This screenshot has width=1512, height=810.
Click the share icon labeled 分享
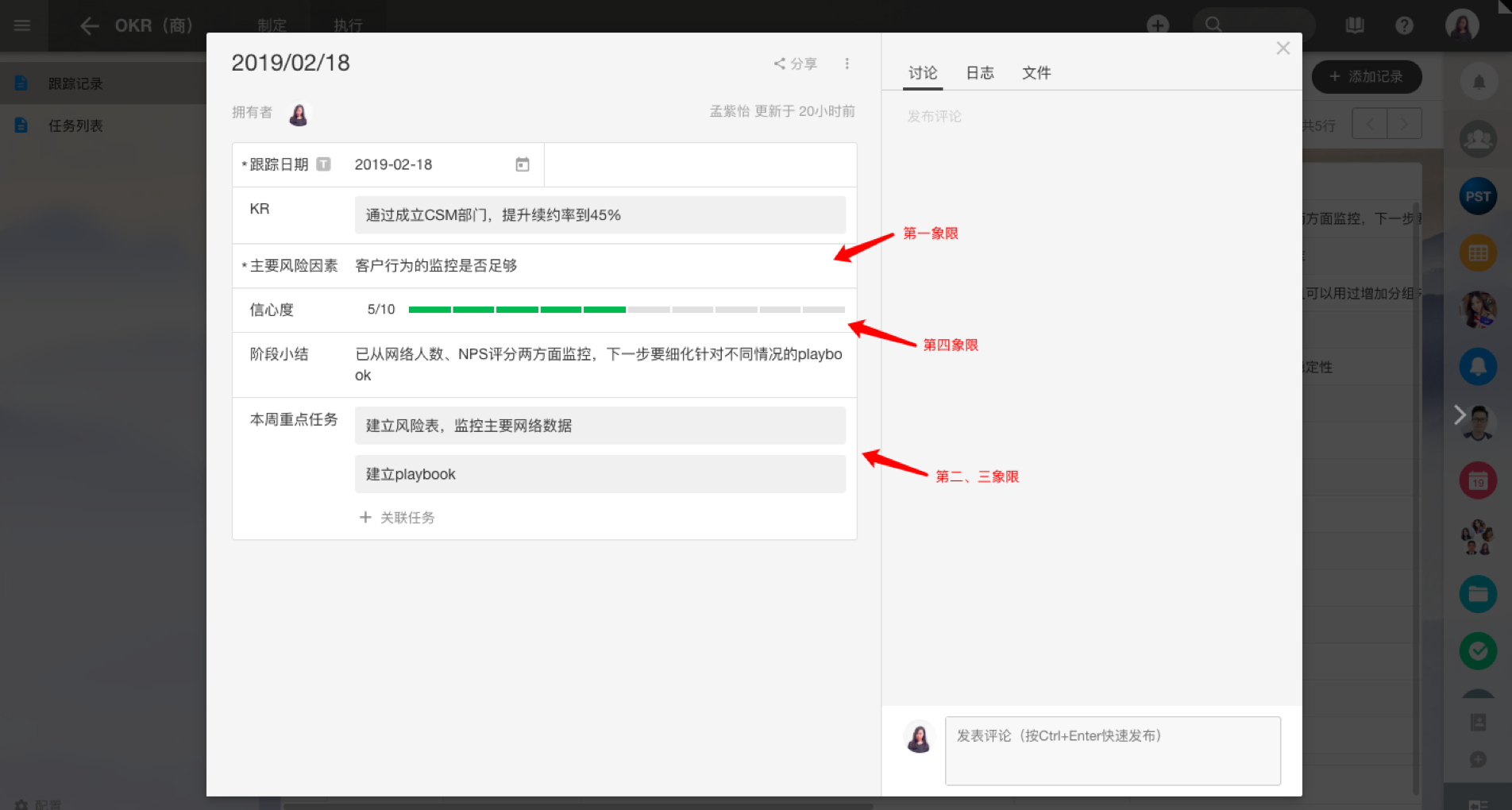(x=795, y=64)
